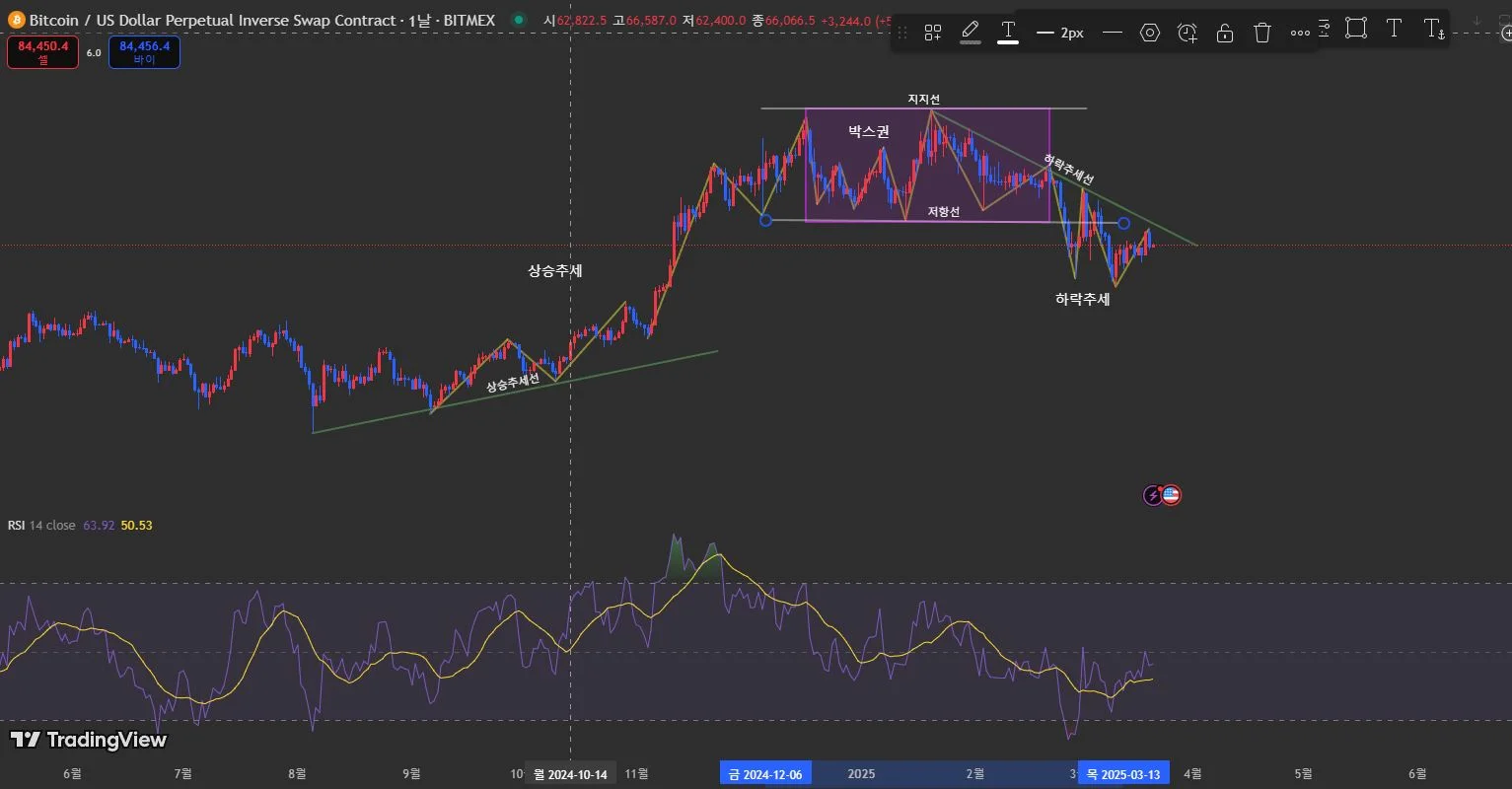Viewport: 1512px width, 789px height.
Task: Select the 상승추세 text annotation
Action: tap(555, 271)
